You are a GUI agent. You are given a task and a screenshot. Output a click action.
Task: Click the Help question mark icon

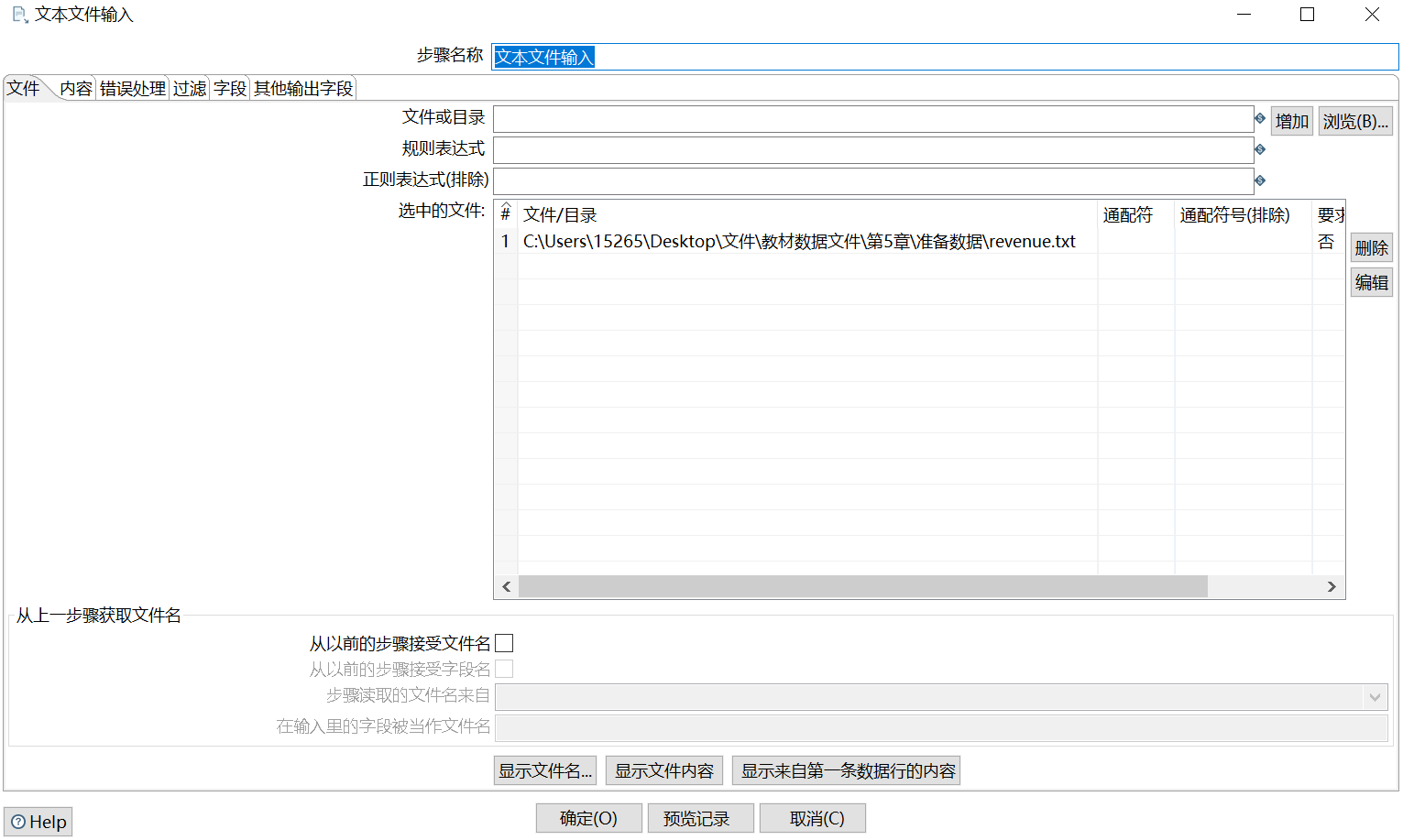click(x=18, y=822)
